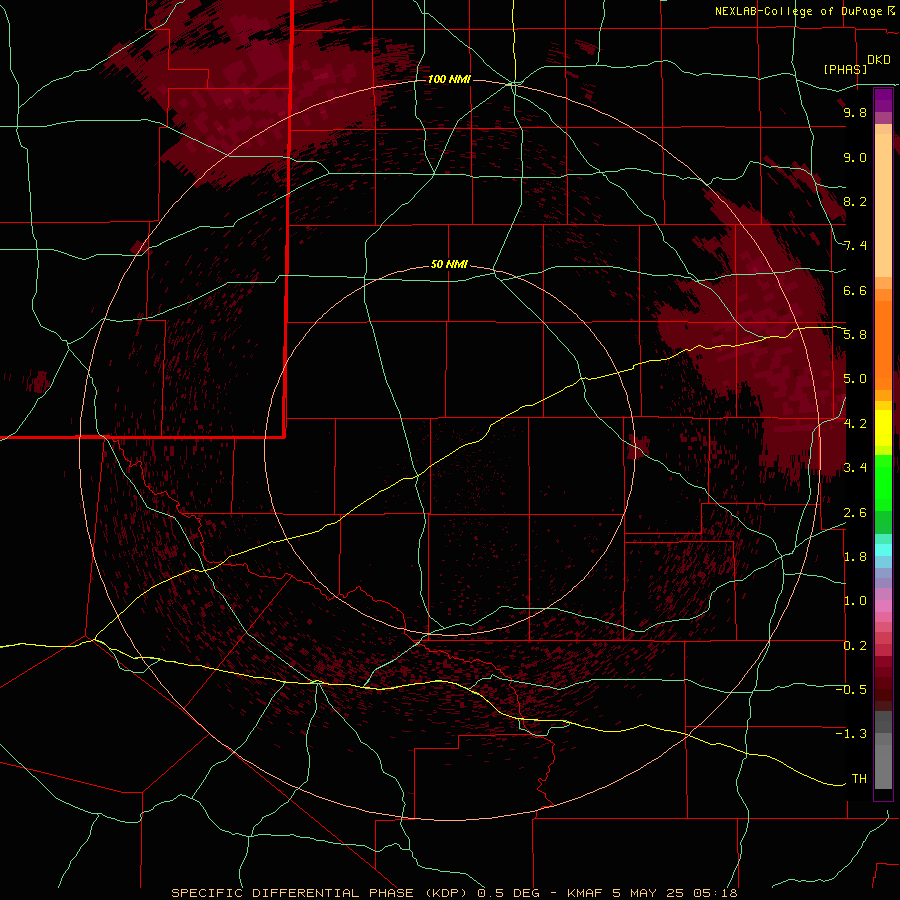Click the gray swatch at bottom of color bar
The height and width of the screenshot is (900, 900).
point(883,769)
